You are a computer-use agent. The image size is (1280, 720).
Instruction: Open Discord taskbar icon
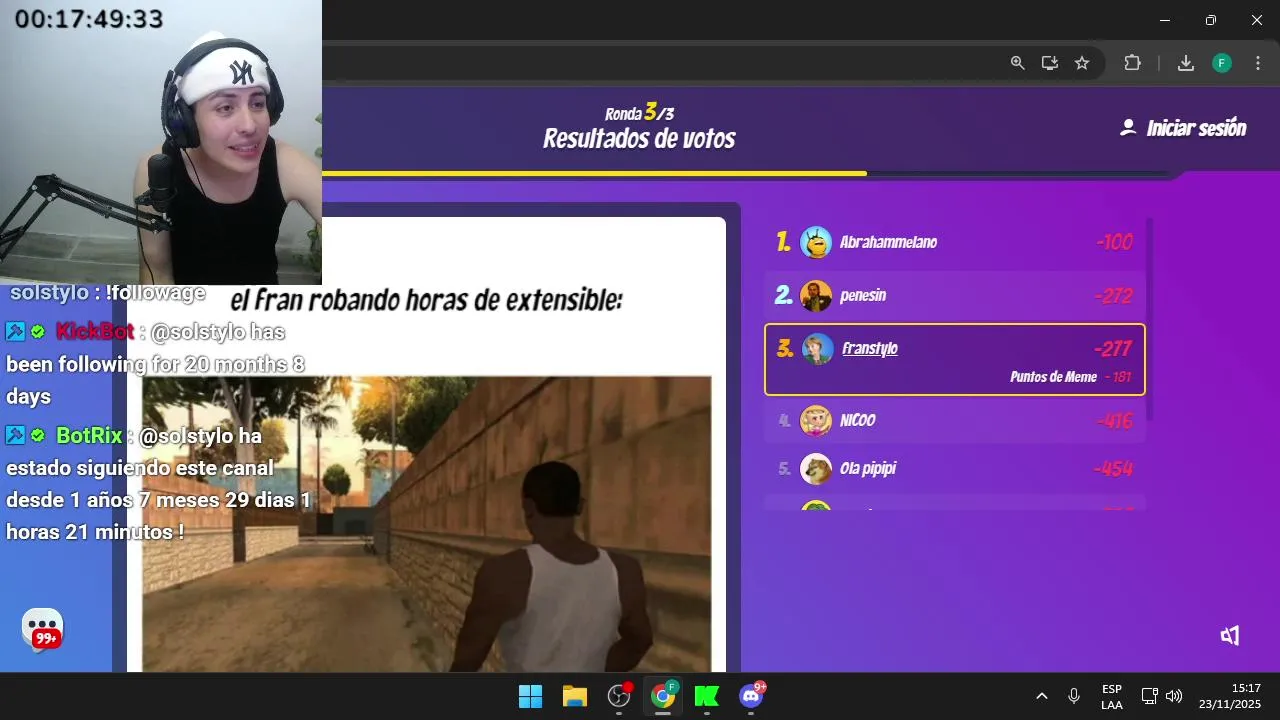pyautogui.click(x=751, y=696)
